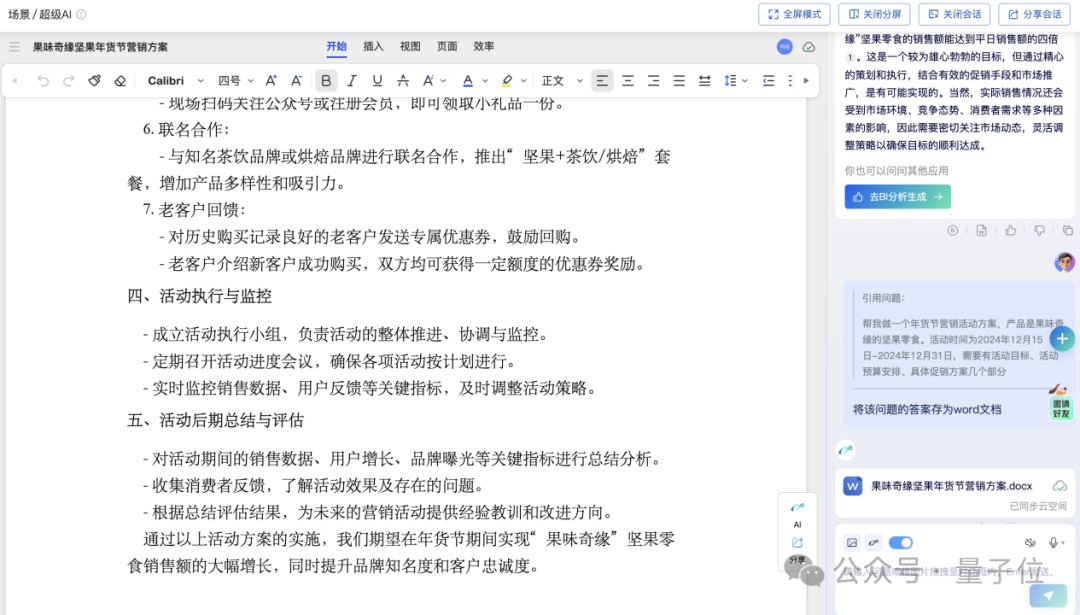Click the microphone icon in the chat panel
1080x615 pixels.
click(x=1053, y=542)
